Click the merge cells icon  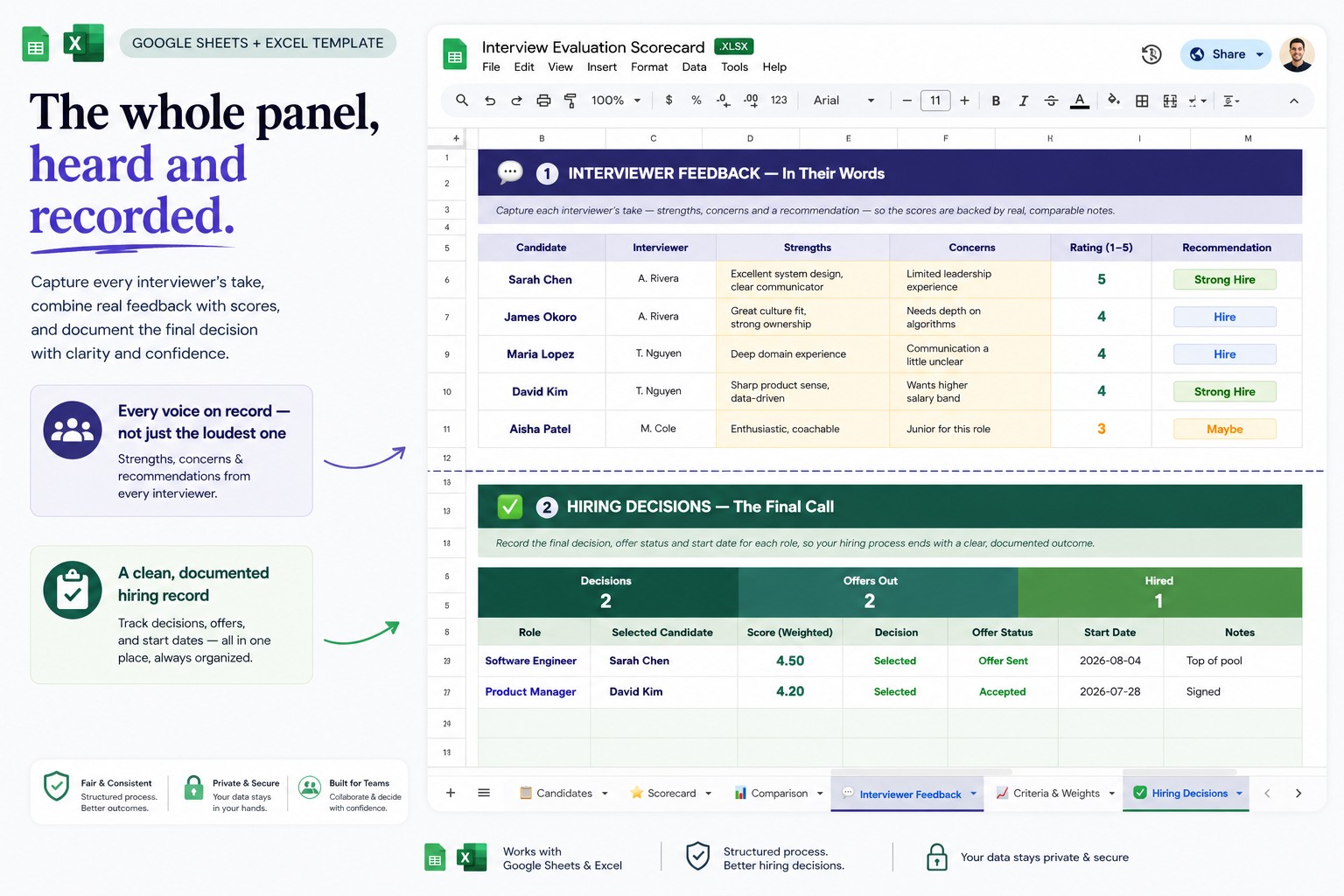coord(1170,101)
